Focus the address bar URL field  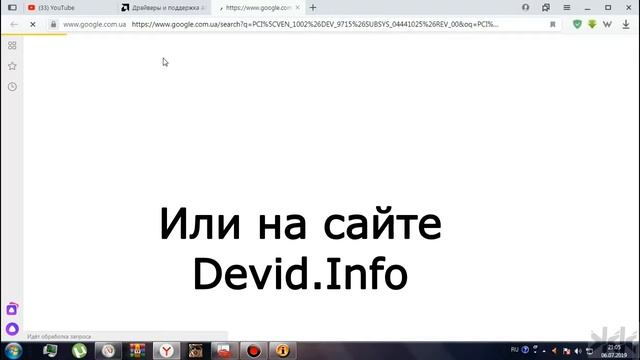click(x=315, y=24)
